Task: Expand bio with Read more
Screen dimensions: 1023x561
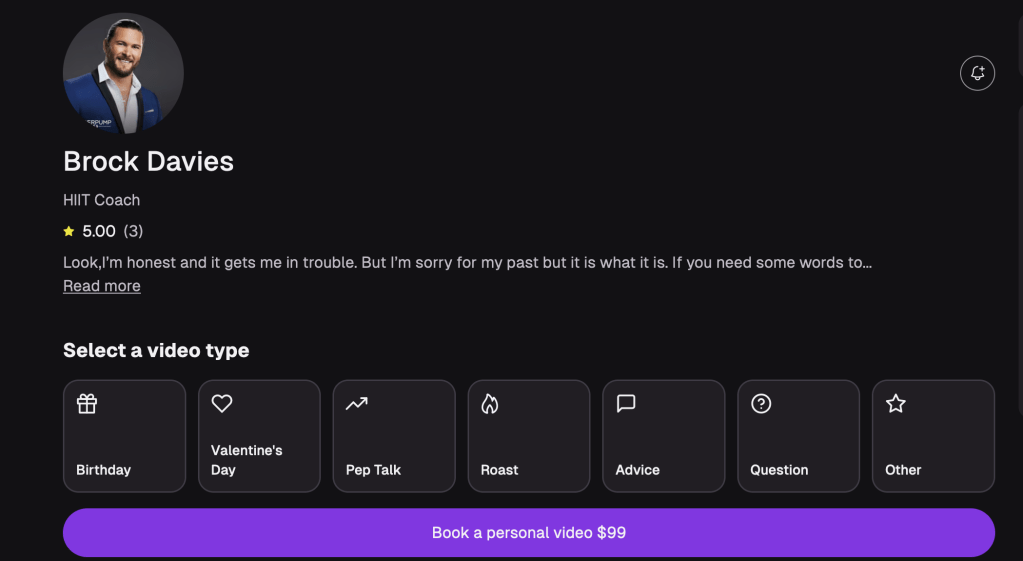Action: [x=101, y=286]
